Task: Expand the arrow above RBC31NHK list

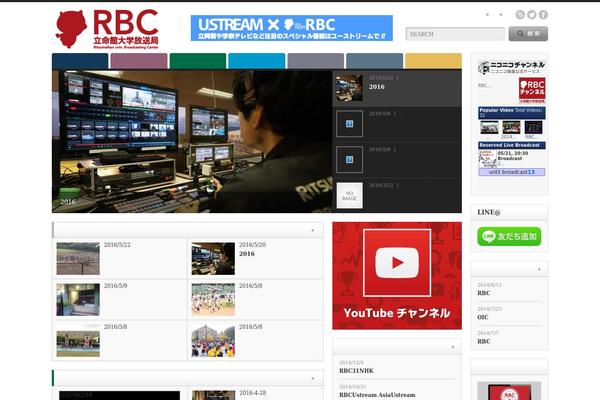Action: point(453,347)
